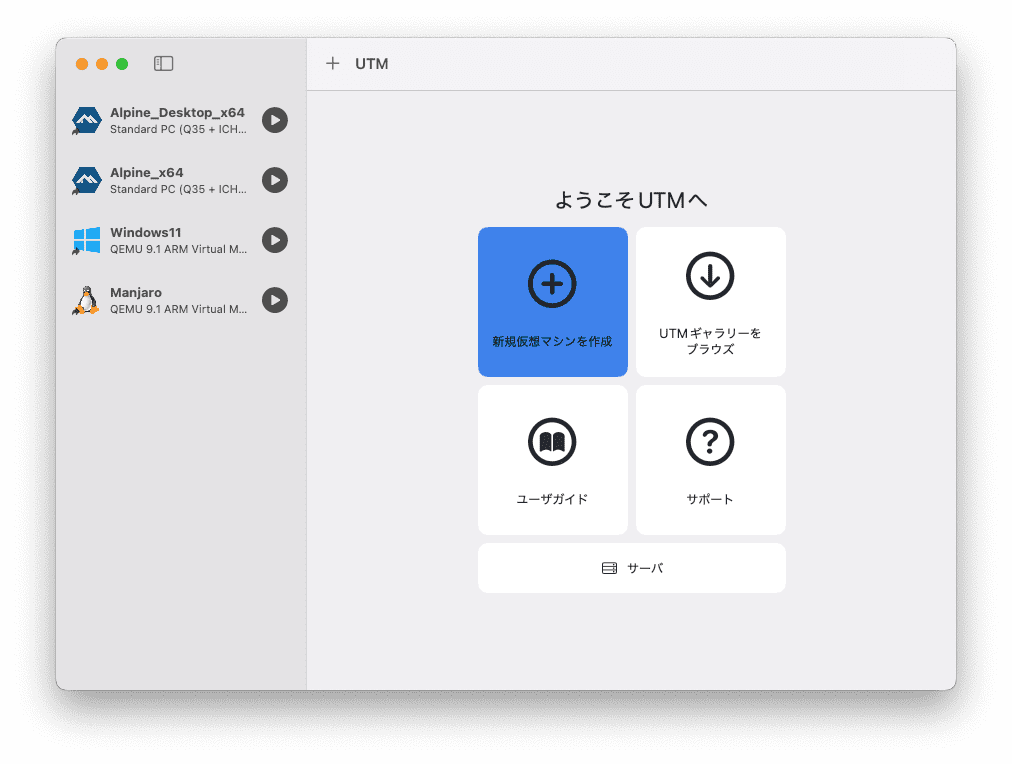This screenshot has width=1012, height=764.
Task: Click the red close window button
Action: tap(82, 64)
